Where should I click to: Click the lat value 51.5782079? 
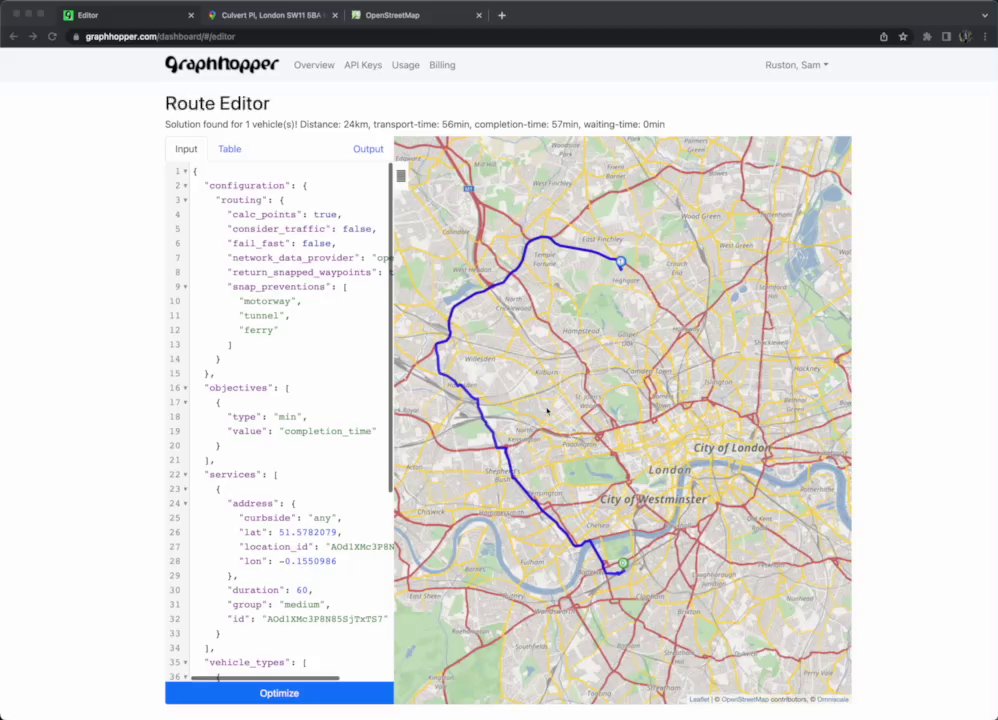tap(307, 532)
